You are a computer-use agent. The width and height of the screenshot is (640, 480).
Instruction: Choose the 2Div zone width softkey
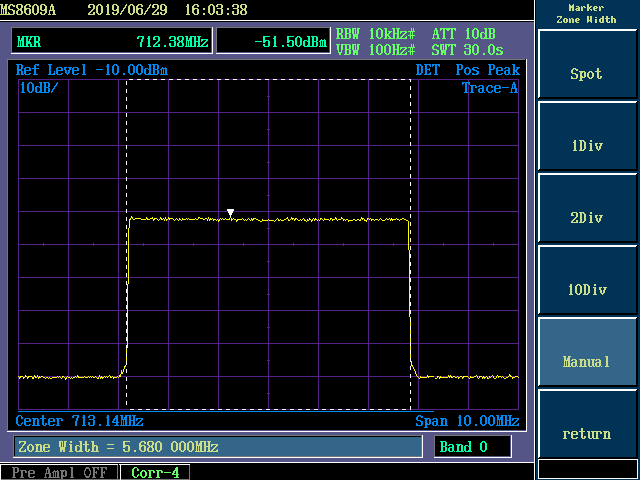tap(587, 208)
